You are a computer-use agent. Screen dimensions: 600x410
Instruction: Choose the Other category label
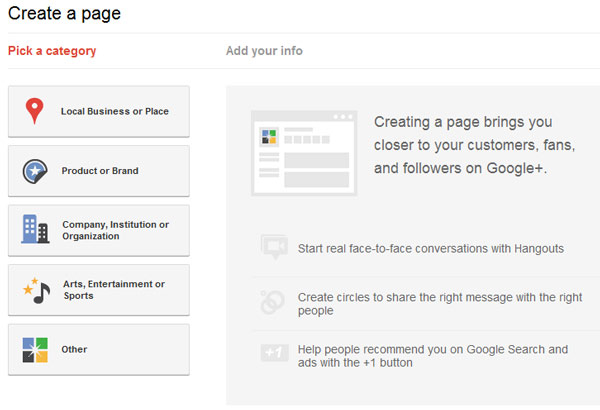click(x=74, y=350)
